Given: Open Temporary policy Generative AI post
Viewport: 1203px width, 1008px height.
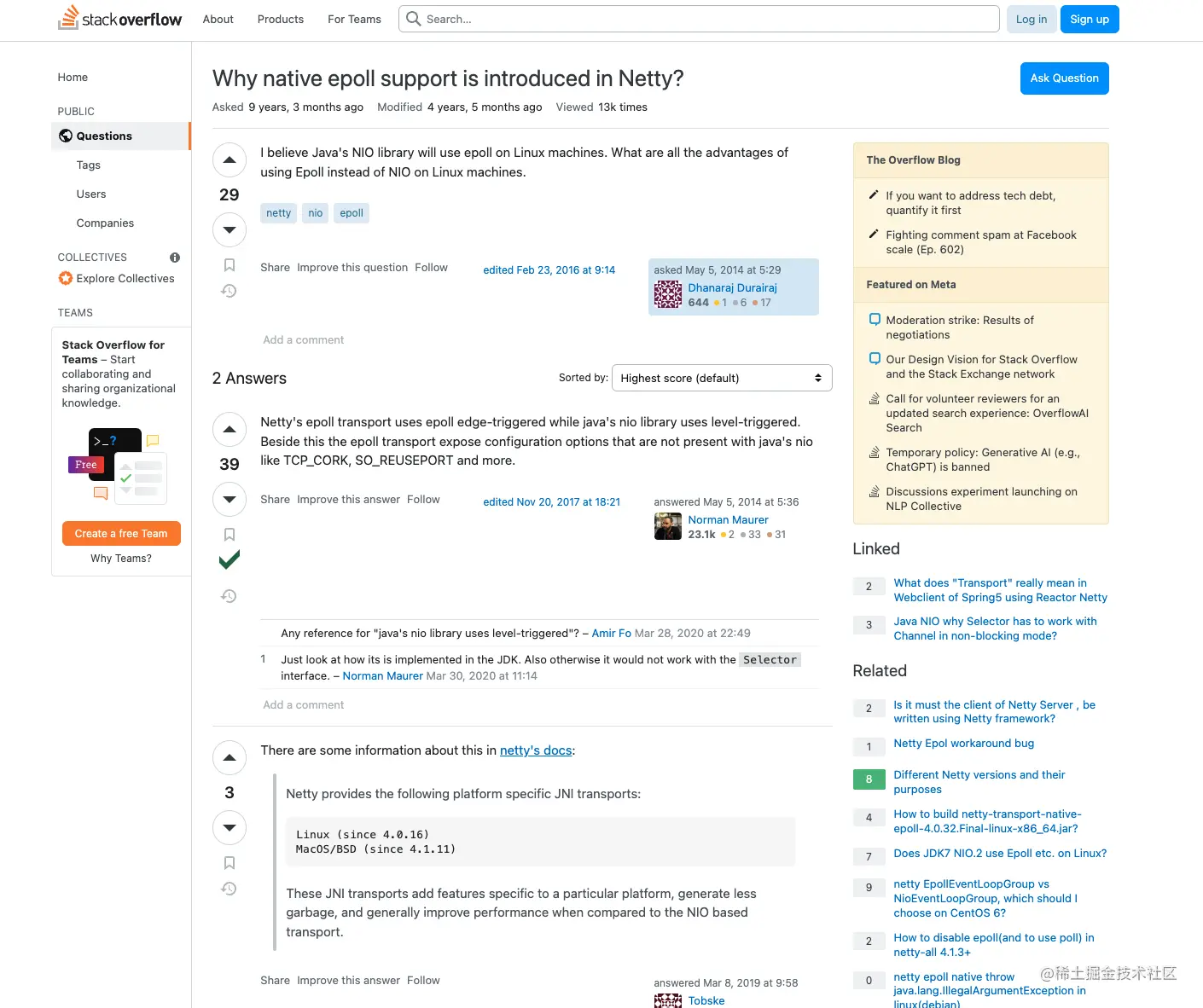Looking at the screenshot, I should [983, 460].
